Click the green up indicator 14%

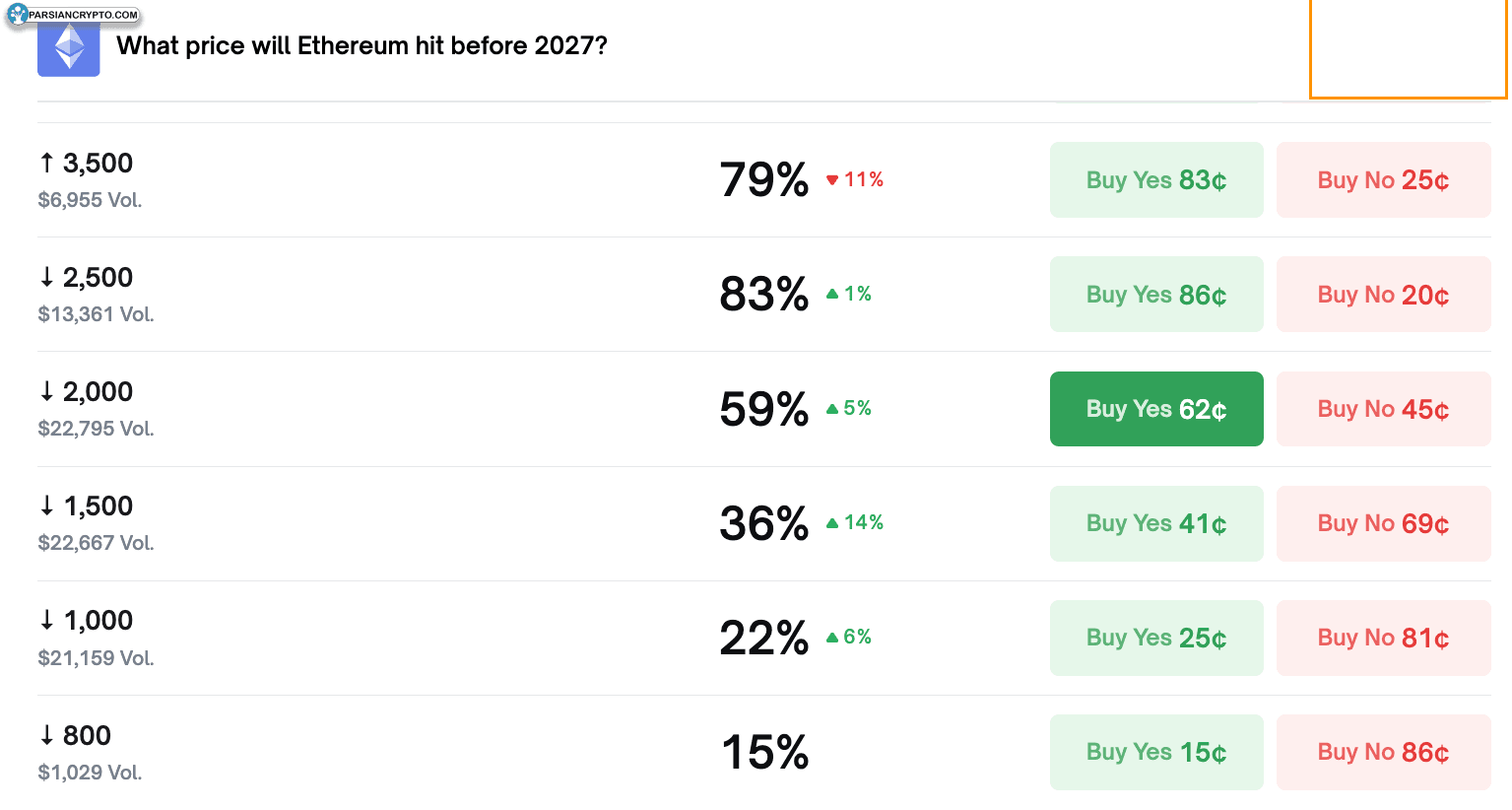(x=855, y=522)
